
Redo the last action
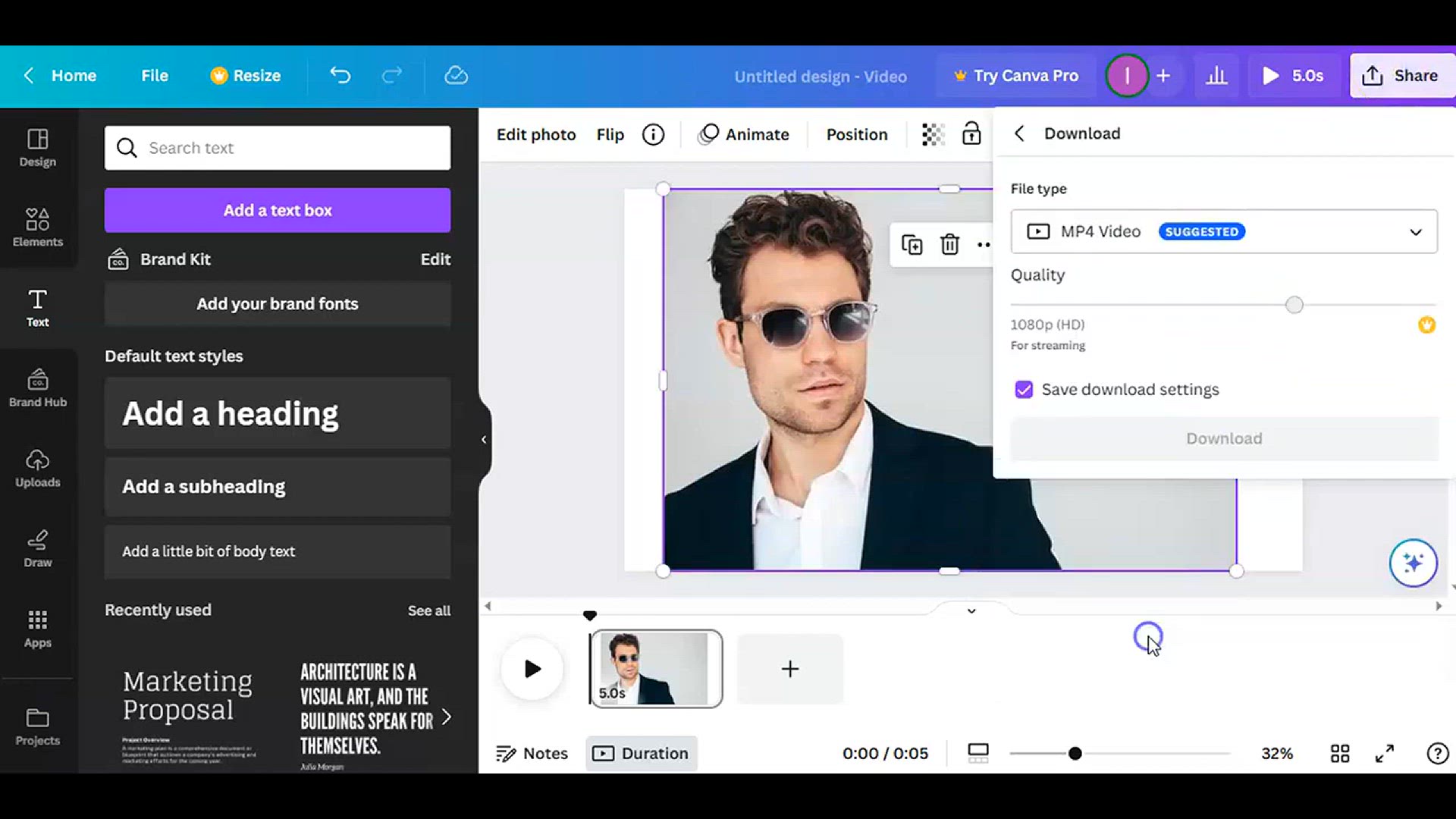point(391,75)
